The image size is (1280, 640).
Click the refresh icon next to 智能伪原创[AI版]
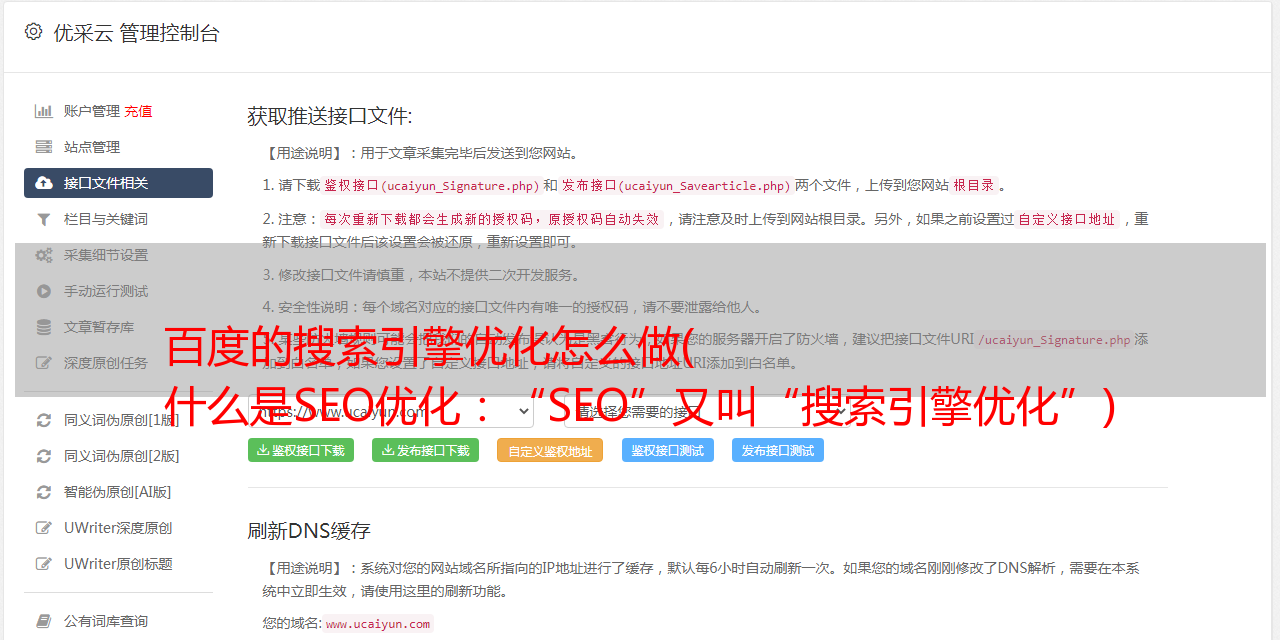pos(44,492)
